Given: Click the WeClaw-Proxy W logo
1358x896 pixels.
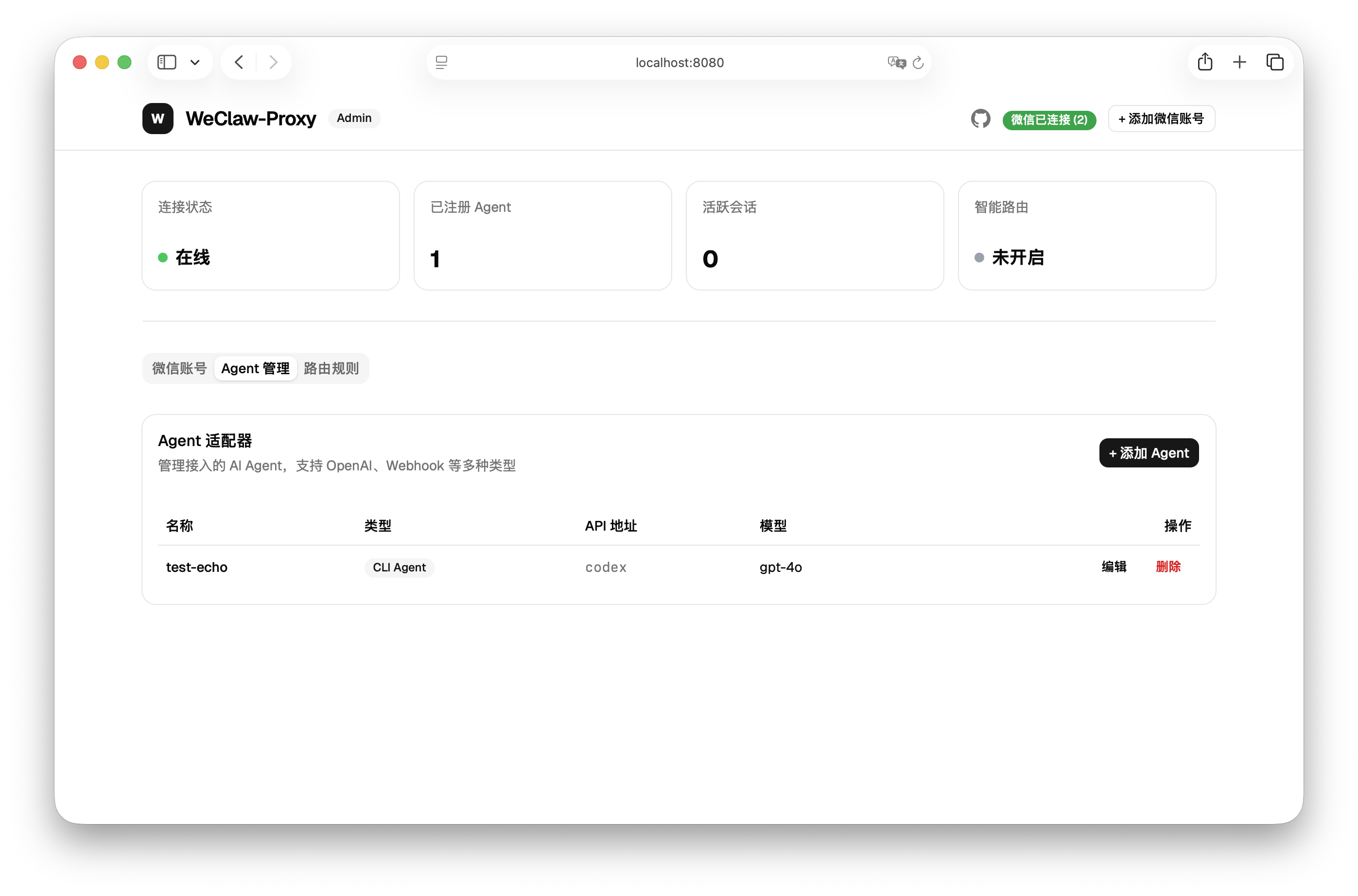Looking at the screenshot, I should (158, 119).
